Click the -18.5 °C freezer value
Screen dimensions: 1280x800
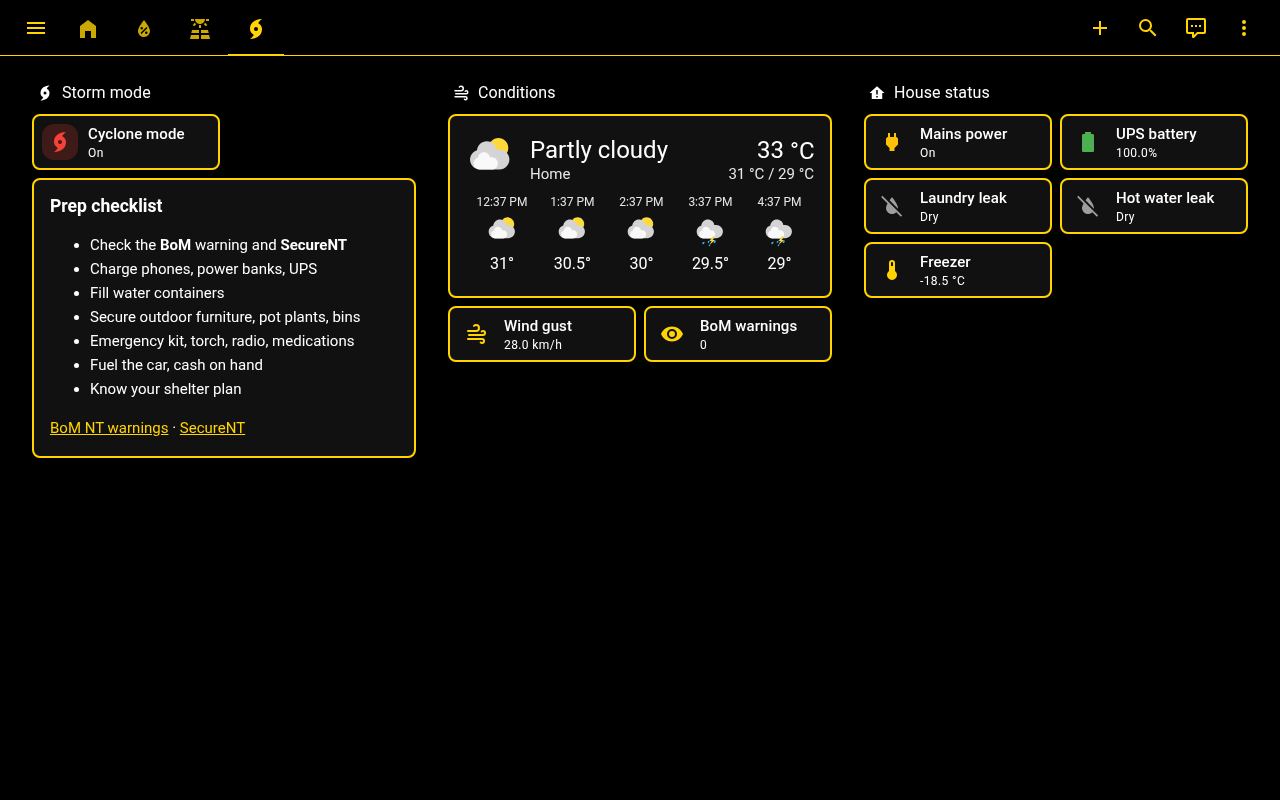942,281
